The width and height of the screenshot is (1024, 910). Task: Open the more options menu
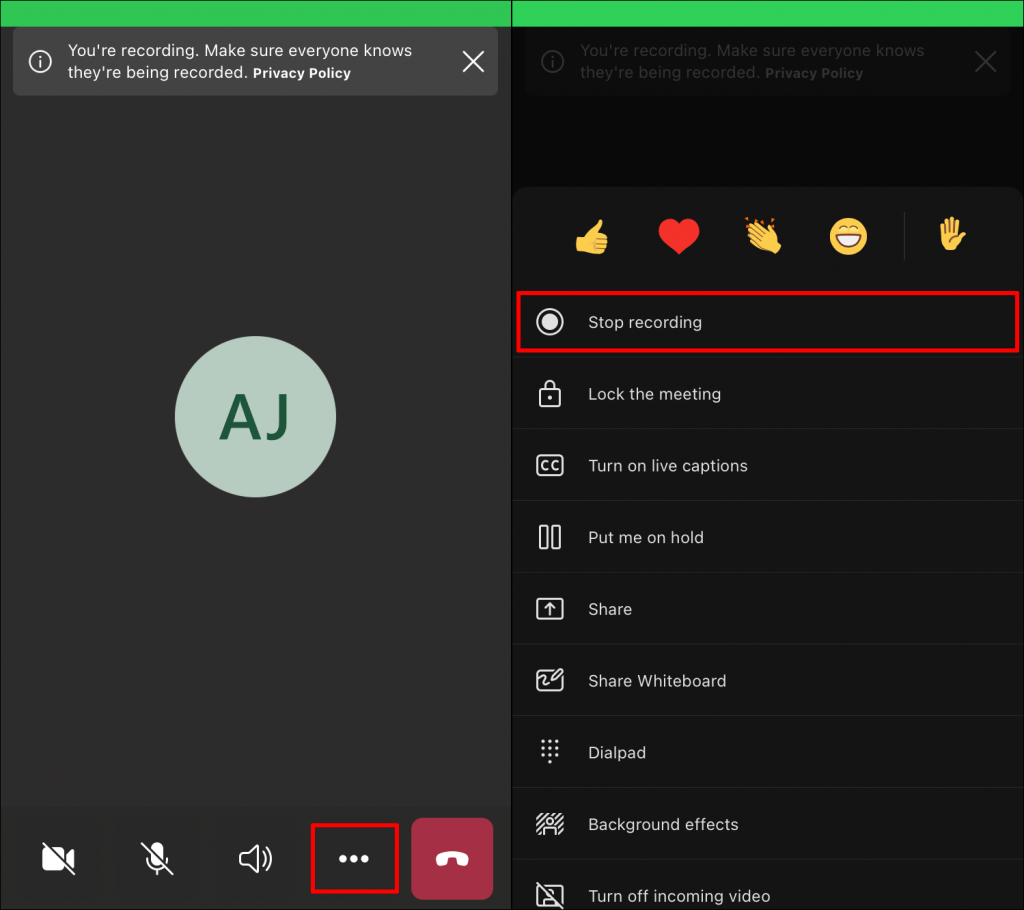pos(355,858)
